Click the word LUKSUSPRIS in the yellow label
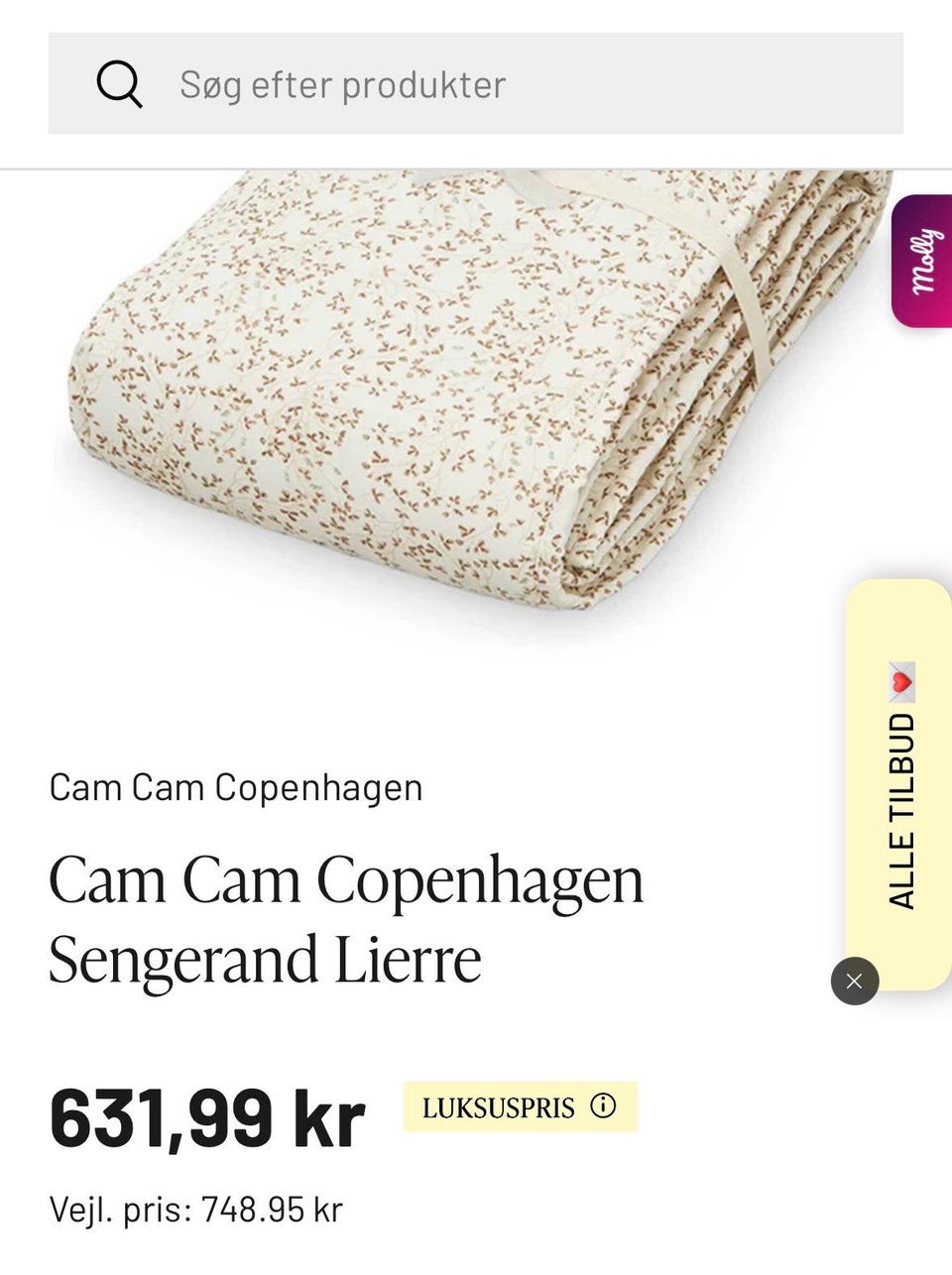The height and width of the screenshot is (1275, 952). 499,1107
